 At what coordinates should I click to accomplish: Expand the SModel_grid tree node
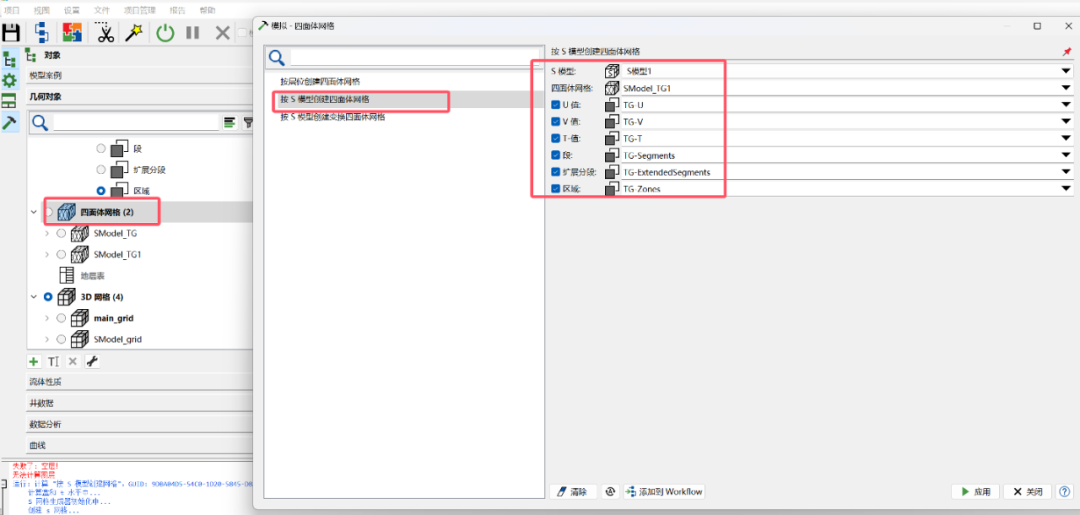pyautogui.click(x=47, y=339)
